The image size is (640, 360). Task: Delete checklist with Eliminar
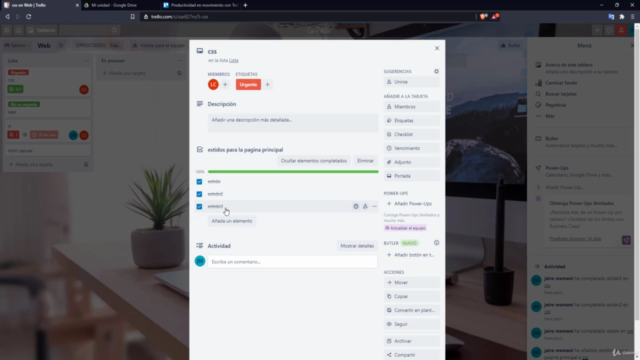point(365,161)
